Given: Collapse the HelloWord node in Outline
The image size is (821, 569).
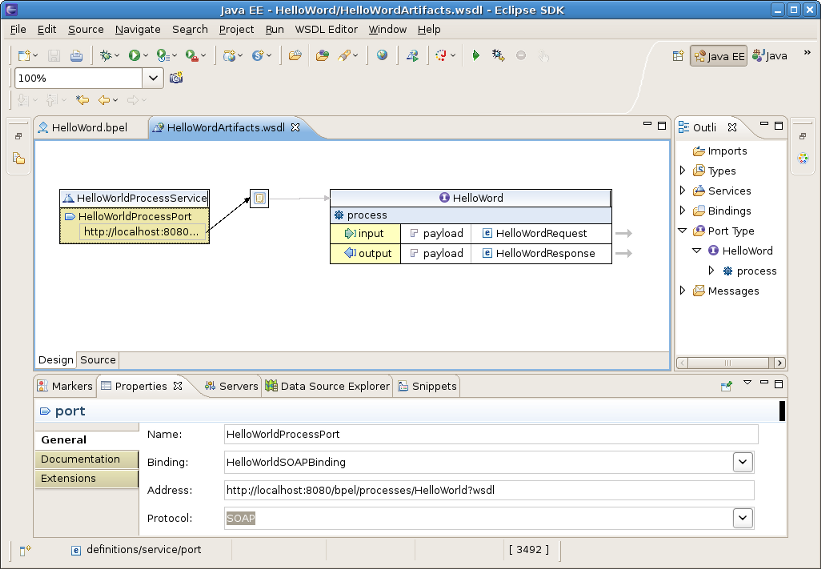Looking at the screenshot, I should (x=696, y=251).
